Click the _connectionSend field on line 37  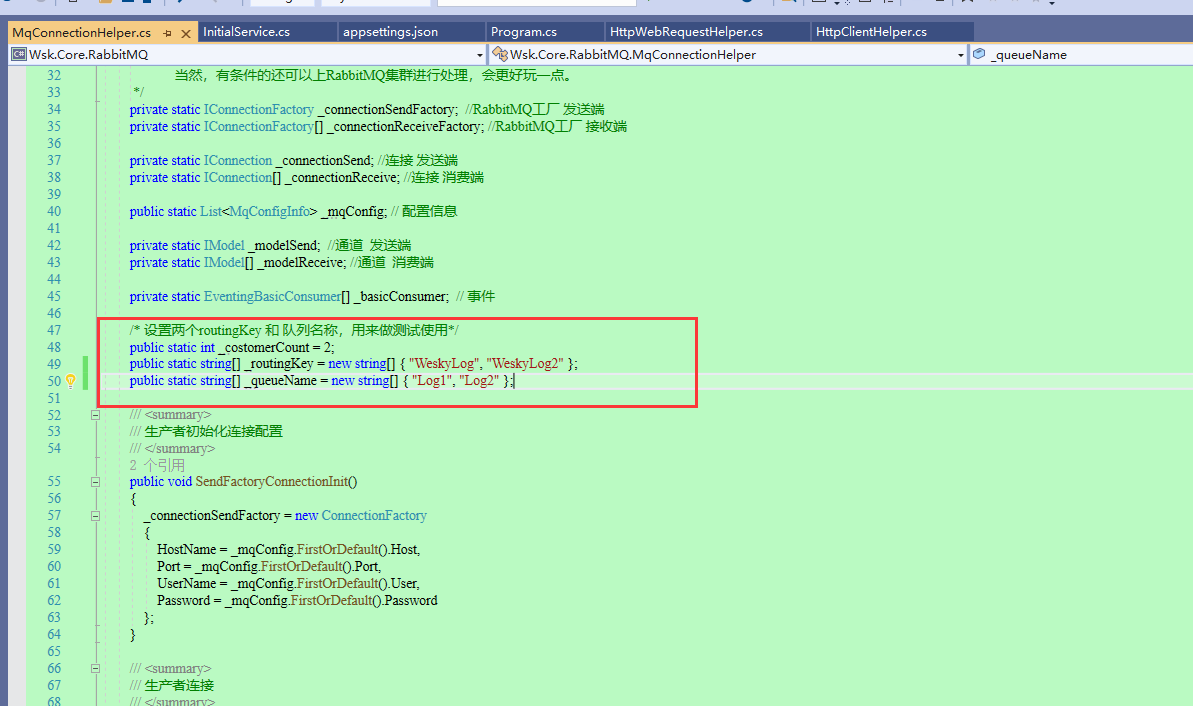pos(324,161)
